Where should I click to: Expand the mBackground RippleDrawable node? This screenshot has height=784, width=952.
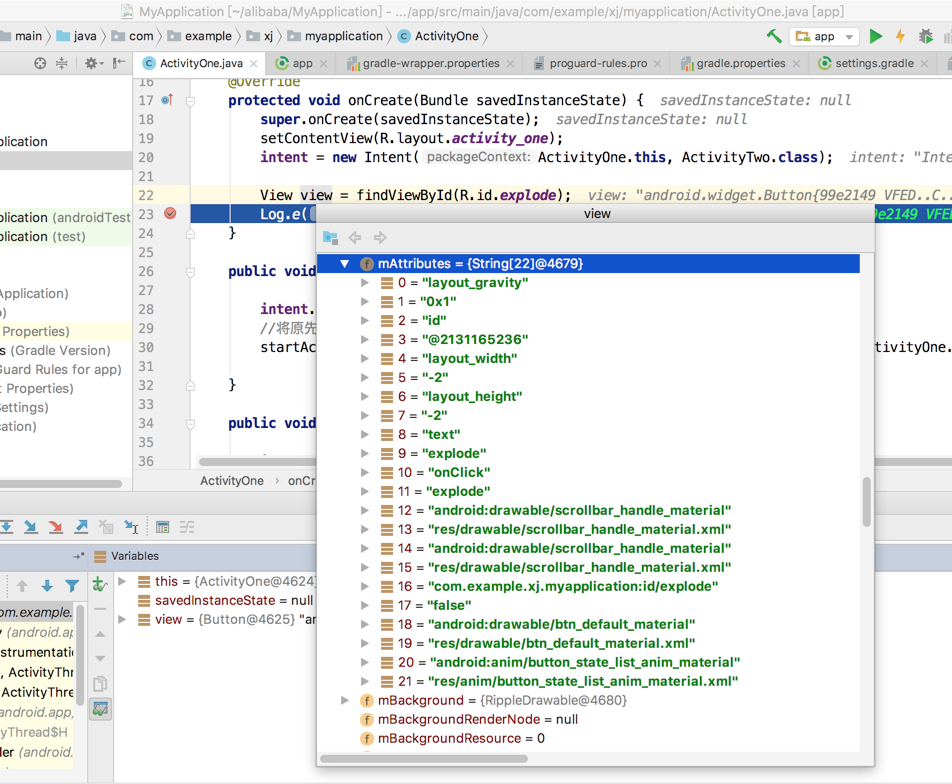[x=345, y=701]
